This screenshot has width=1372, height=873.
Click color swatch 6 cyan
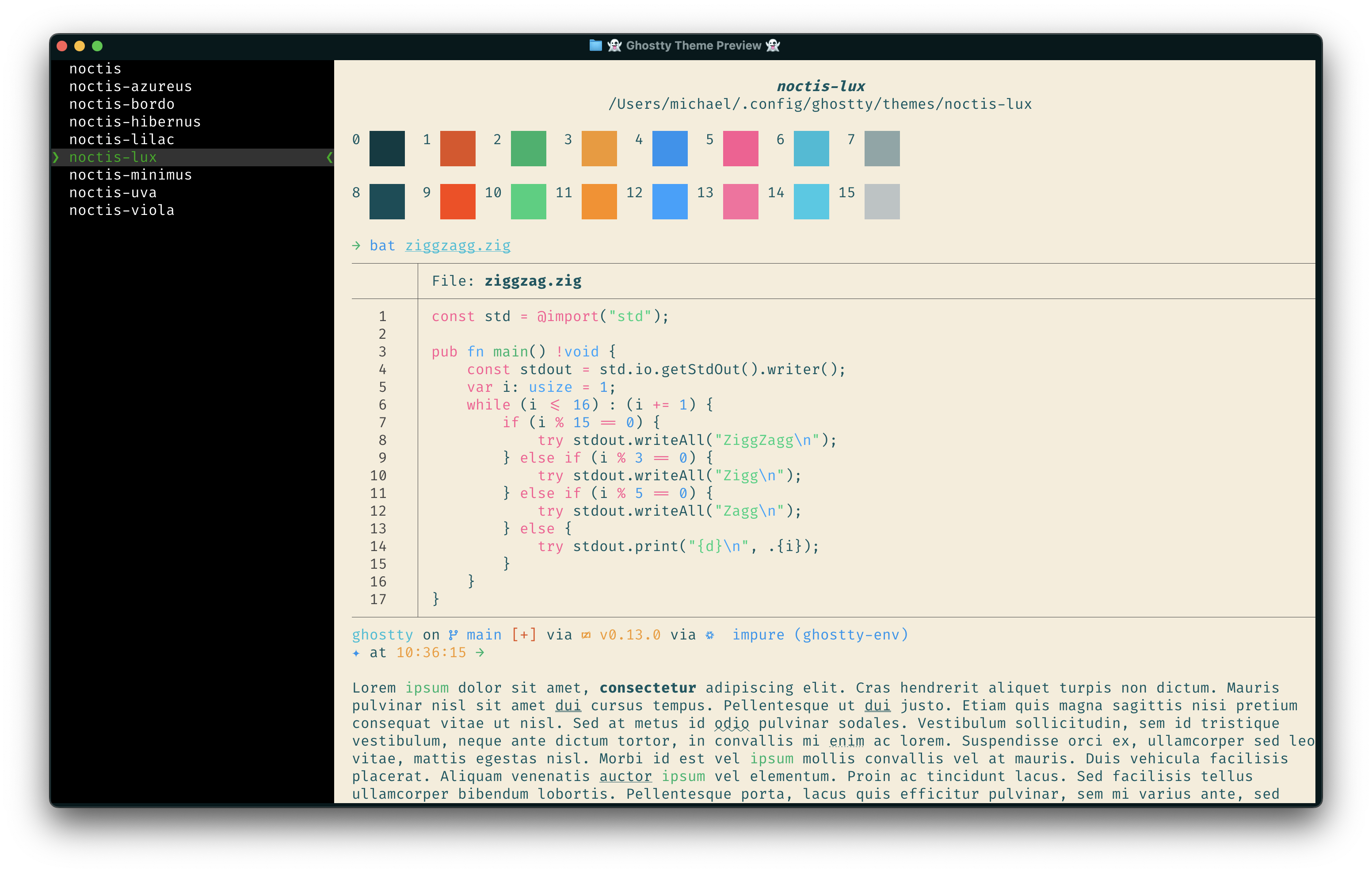pyautogui.click(x=811, y=148)
